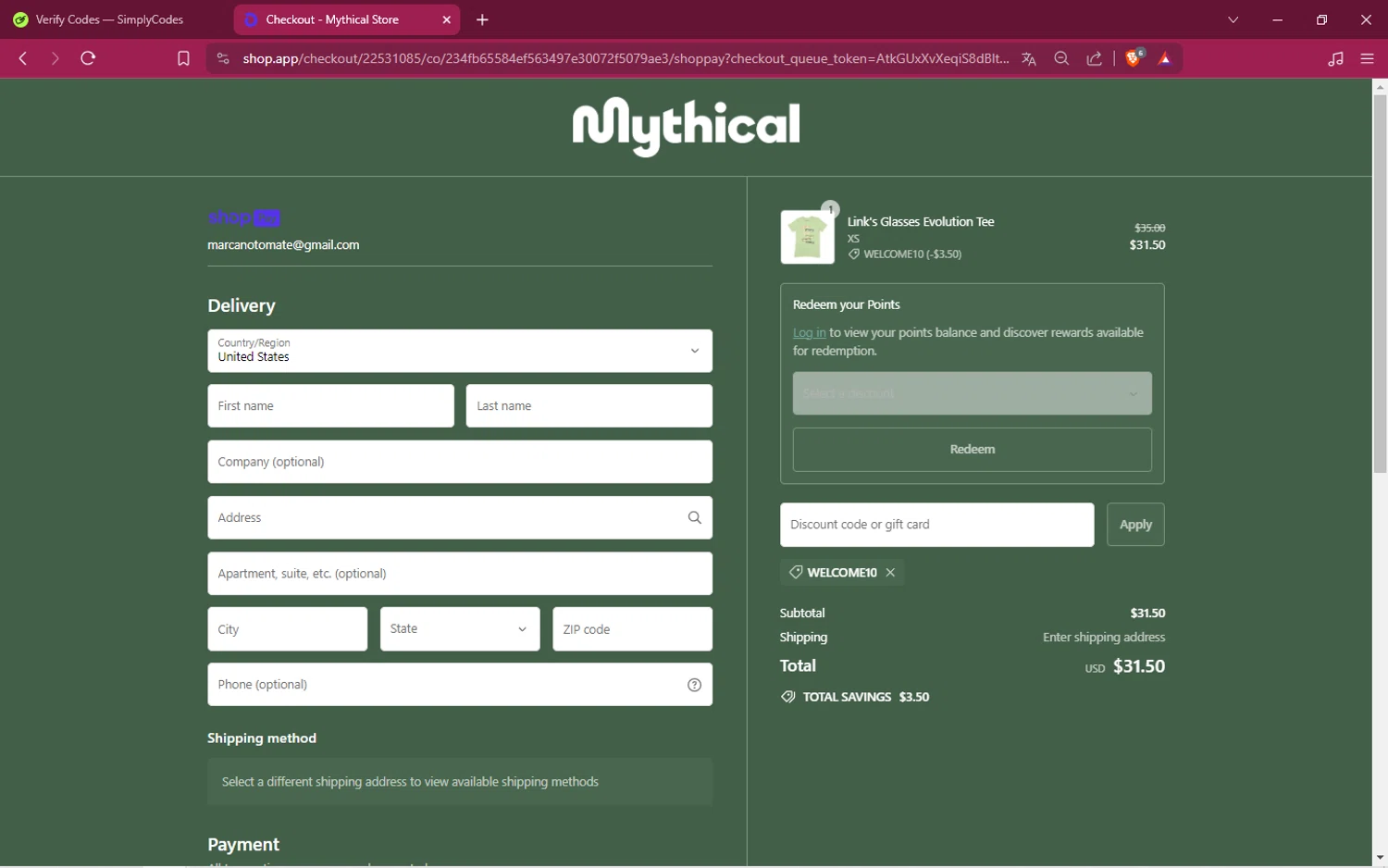The image size is (1388, 868).
Task: Click the Address input field
Action: [x=460, y=517]
